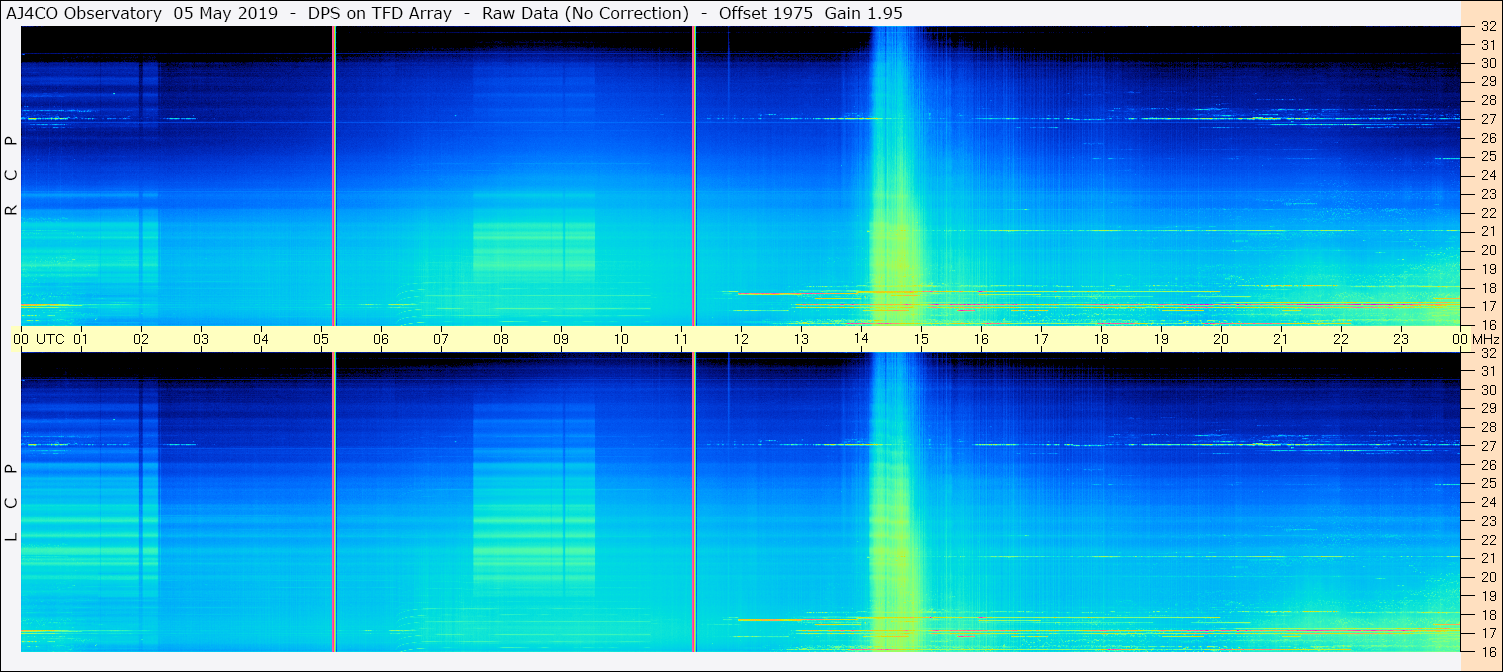1503x672 pixels.
Task: Click the red vertical line after 11 in RCP
Action: (x=693, y=176)
